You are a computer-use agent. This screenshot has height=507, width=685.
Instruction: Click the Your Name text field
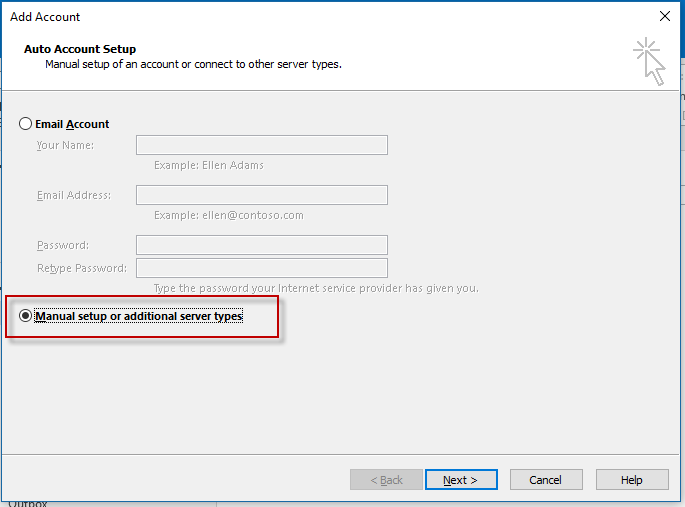(261, 145)
